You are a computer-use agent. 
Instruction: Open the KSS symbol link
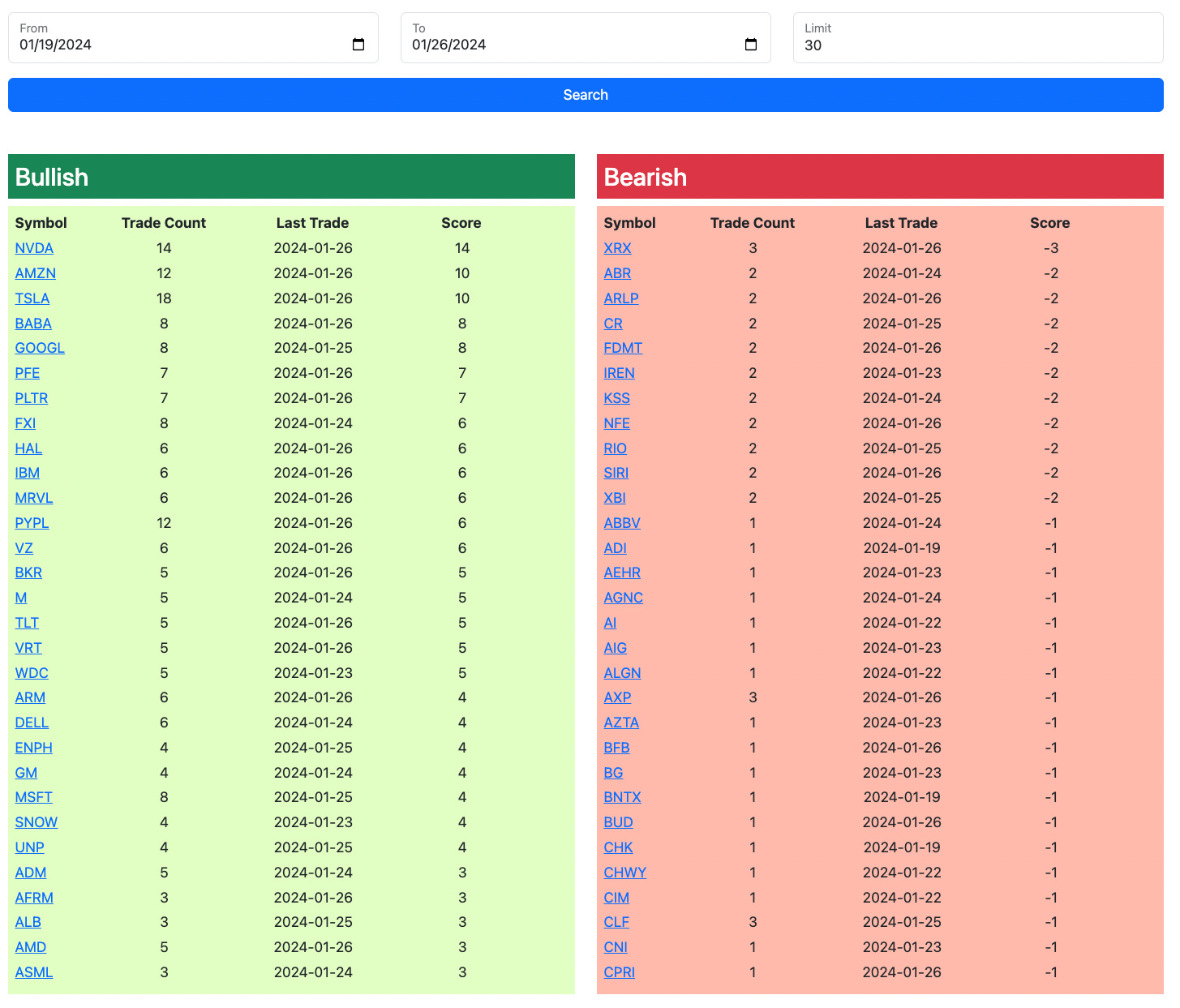(x=617, y=398)
